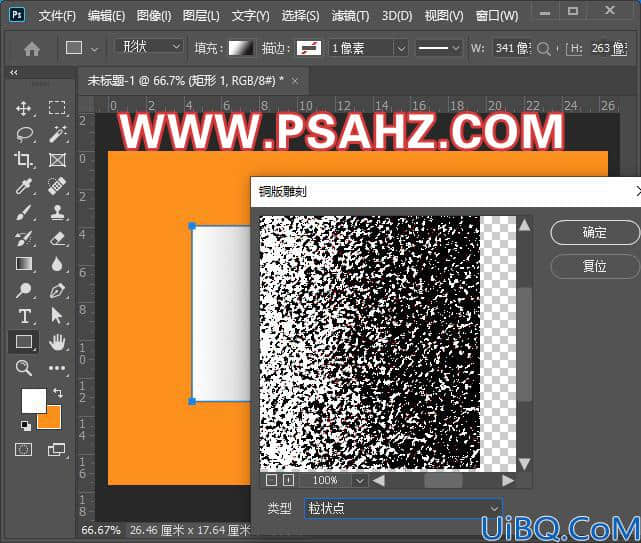Screen dimensions: 641x543
Task: Open the 3D(D) menu
Action: click(x=397, y=16)
